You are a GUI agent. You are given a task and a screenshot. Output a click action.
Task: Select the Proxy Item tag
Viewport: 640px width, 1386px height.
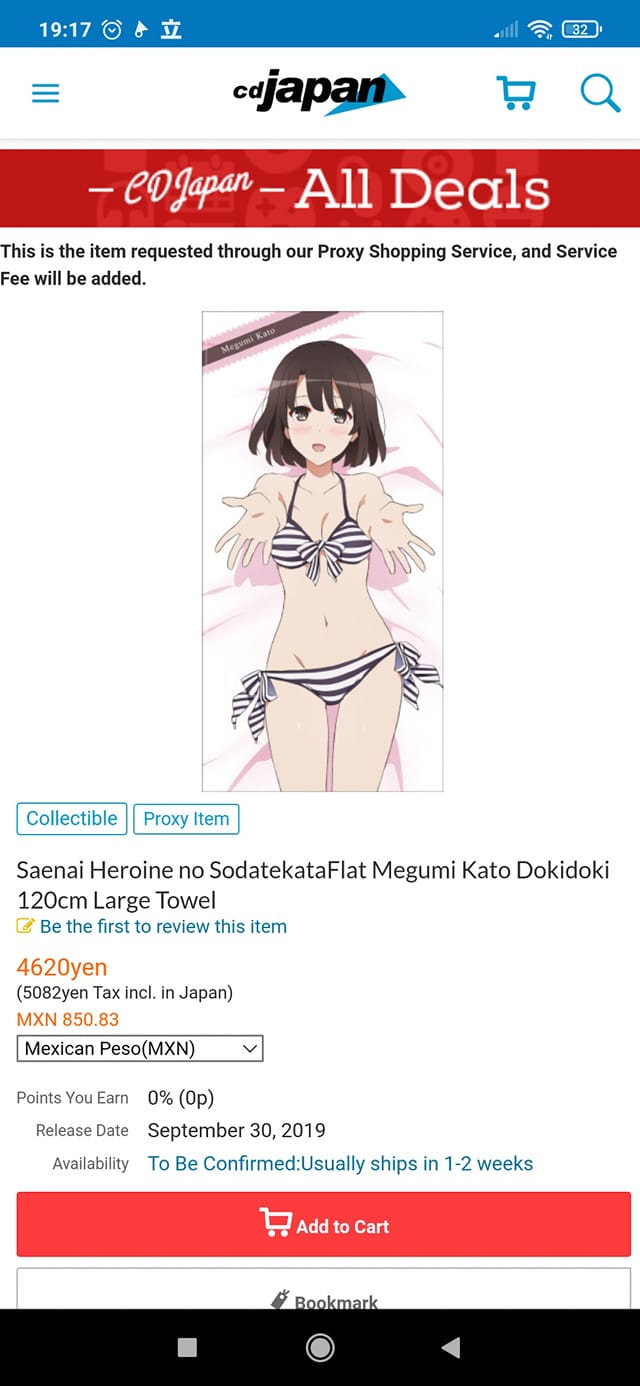pyautogui.click(x=186, y=818)
